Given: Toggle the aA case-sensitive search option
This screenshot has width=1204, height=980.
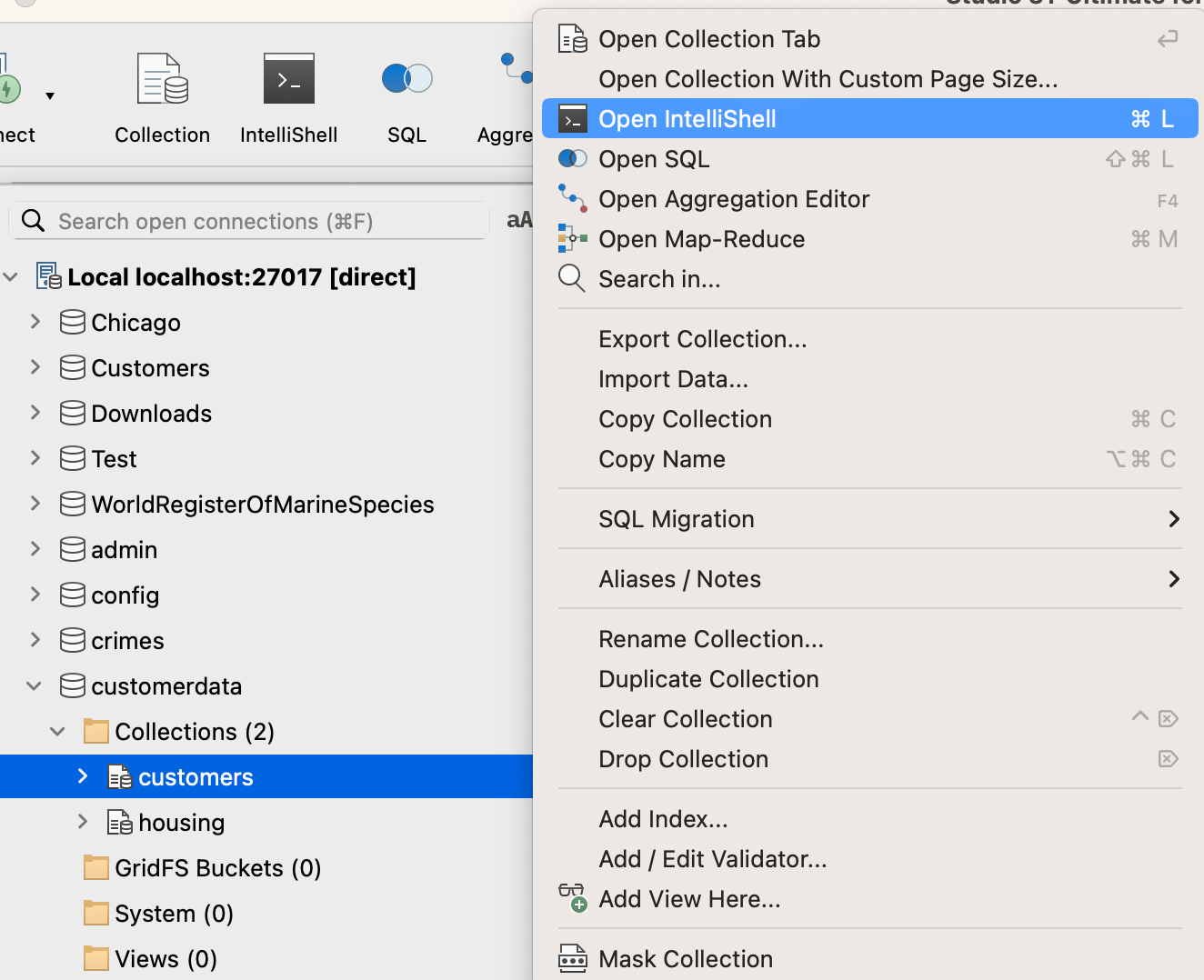Looking at the screenshot, I should (519, 220).
